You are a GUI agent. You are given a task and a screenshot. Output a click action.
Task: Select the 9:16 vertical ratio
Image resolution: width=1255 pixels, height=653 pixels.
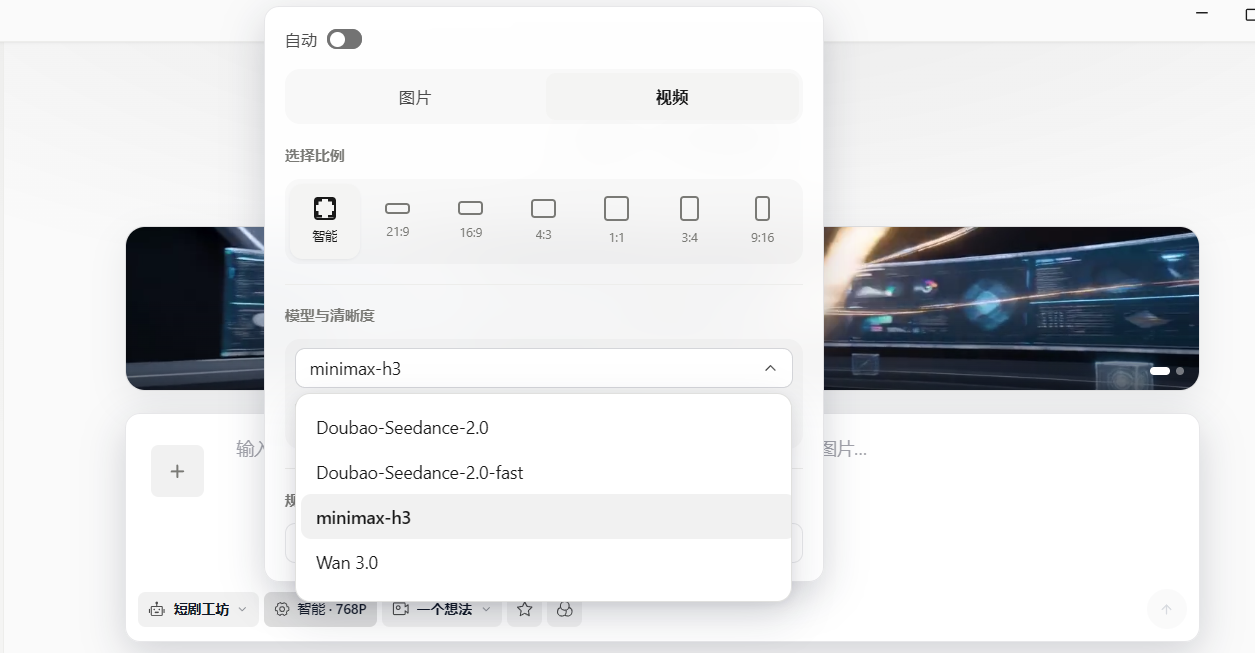(x=762, y=220)
